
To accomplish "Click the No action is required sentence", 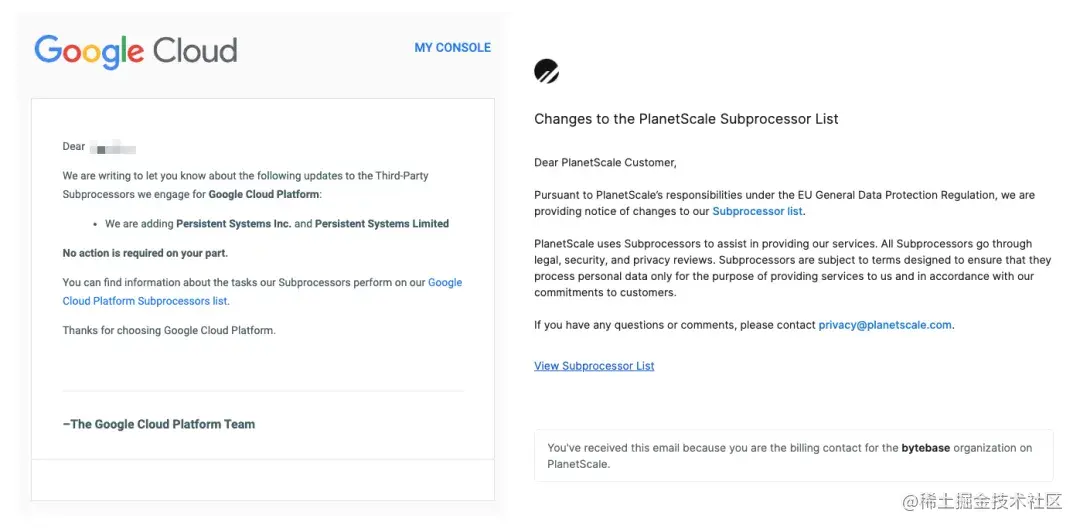I will coord(145,253).
